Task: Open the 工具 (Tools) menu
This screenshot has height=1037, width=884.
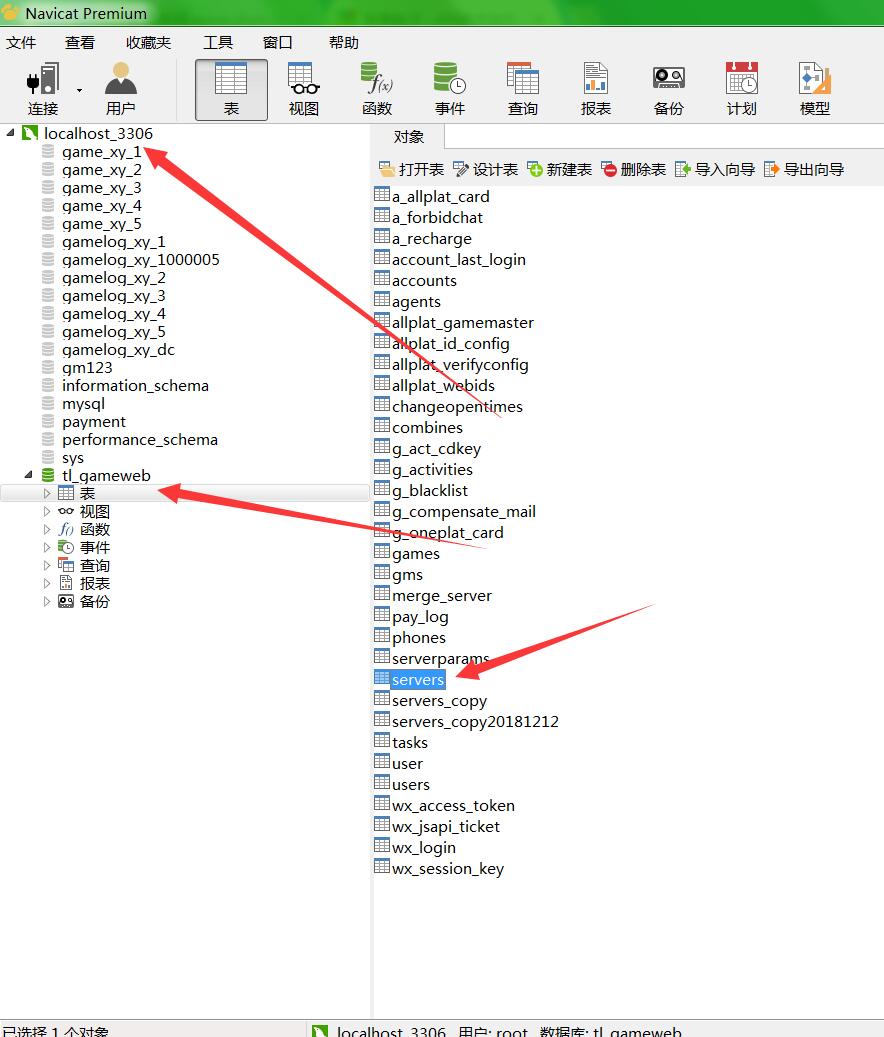Action: pyautogui.click(x=218, y=42)
